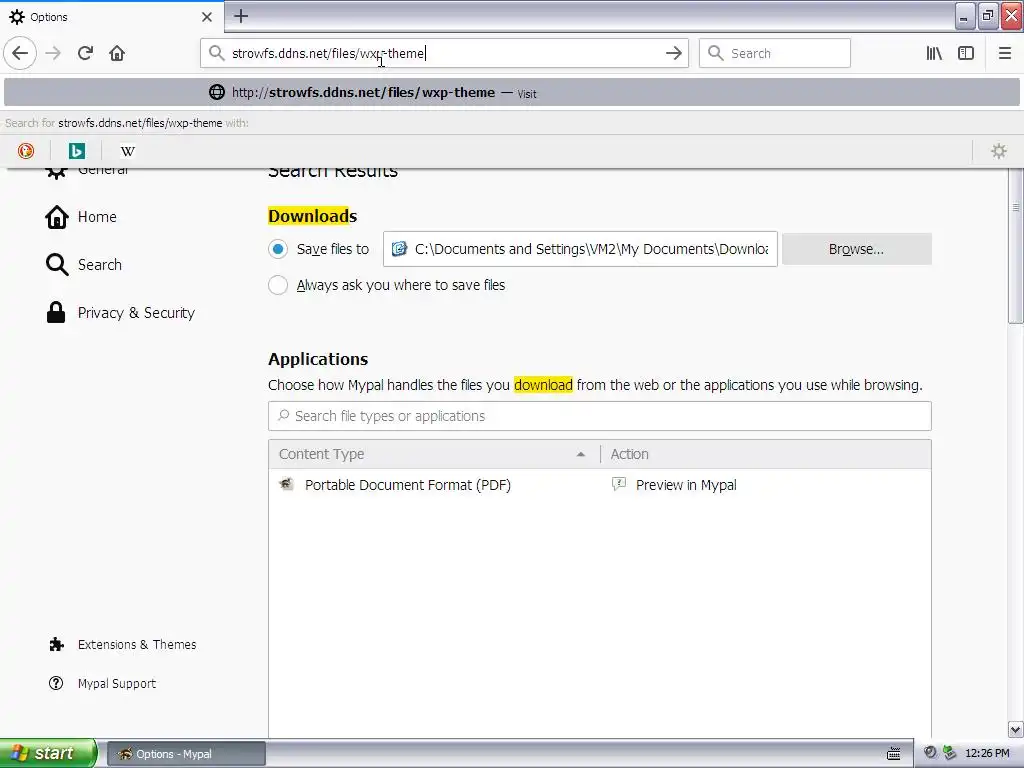
Task: Visit the suggested strowfs.ddns.net/files/wxp-theme URL
Action: pyautogui.click(x=512, y=92)
